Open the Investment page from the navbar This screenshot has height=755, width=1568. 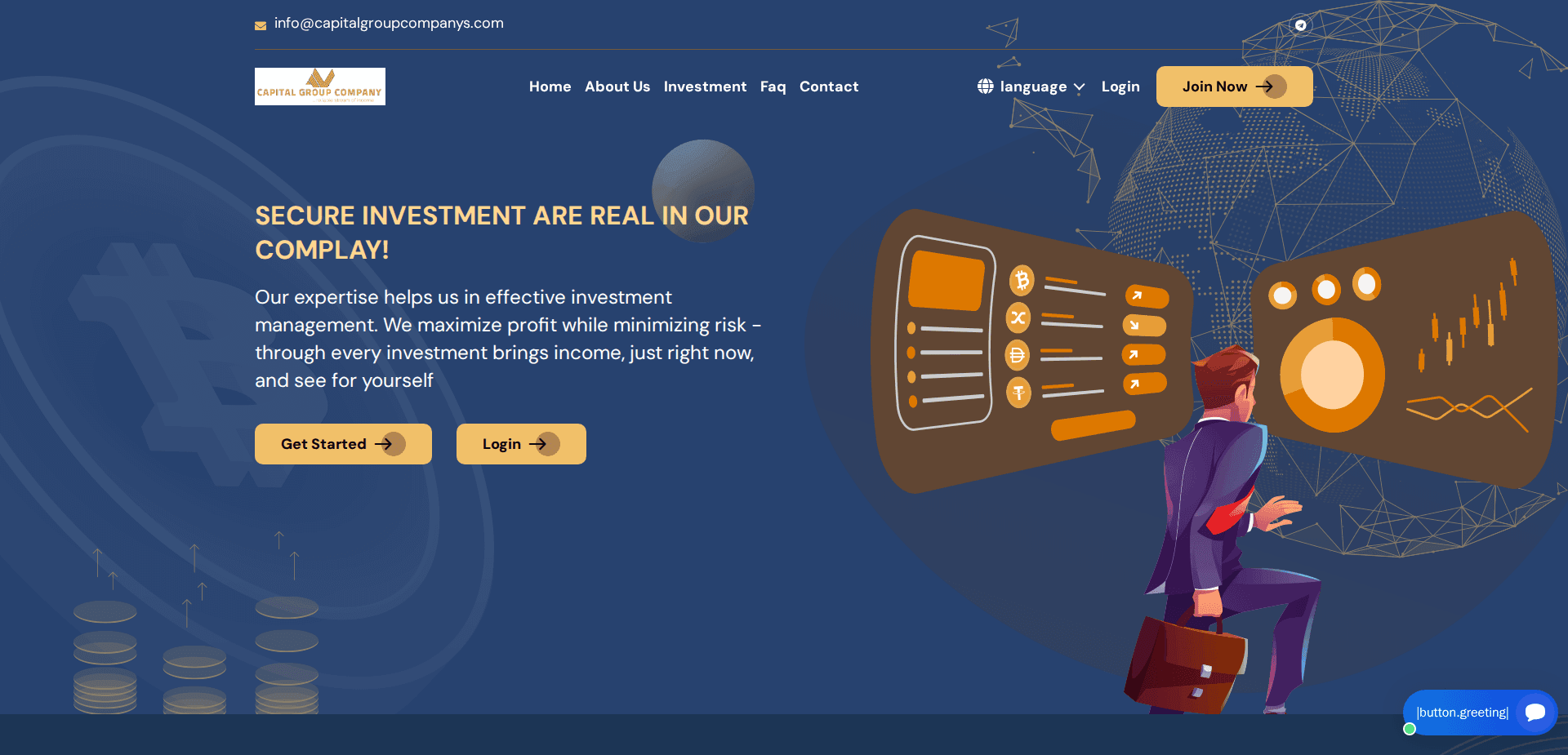[x=705, y=87]
